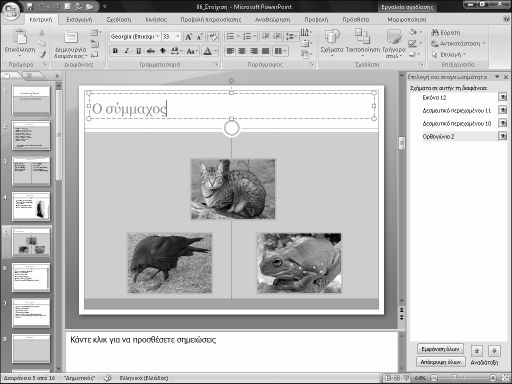Open the Κινήσεις ribbon tab

(156, 20)
